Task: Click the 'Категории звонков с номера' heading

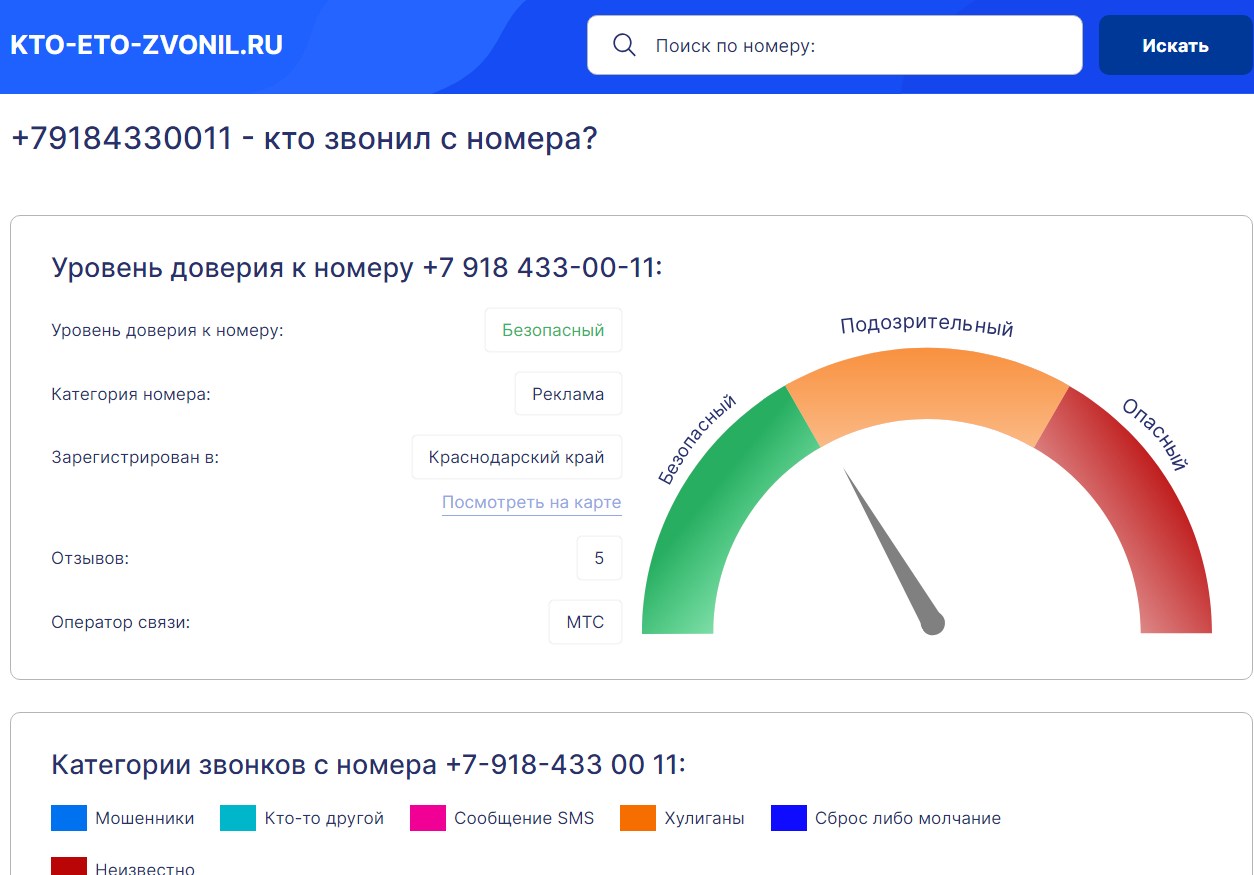Action: pos(369,765)
